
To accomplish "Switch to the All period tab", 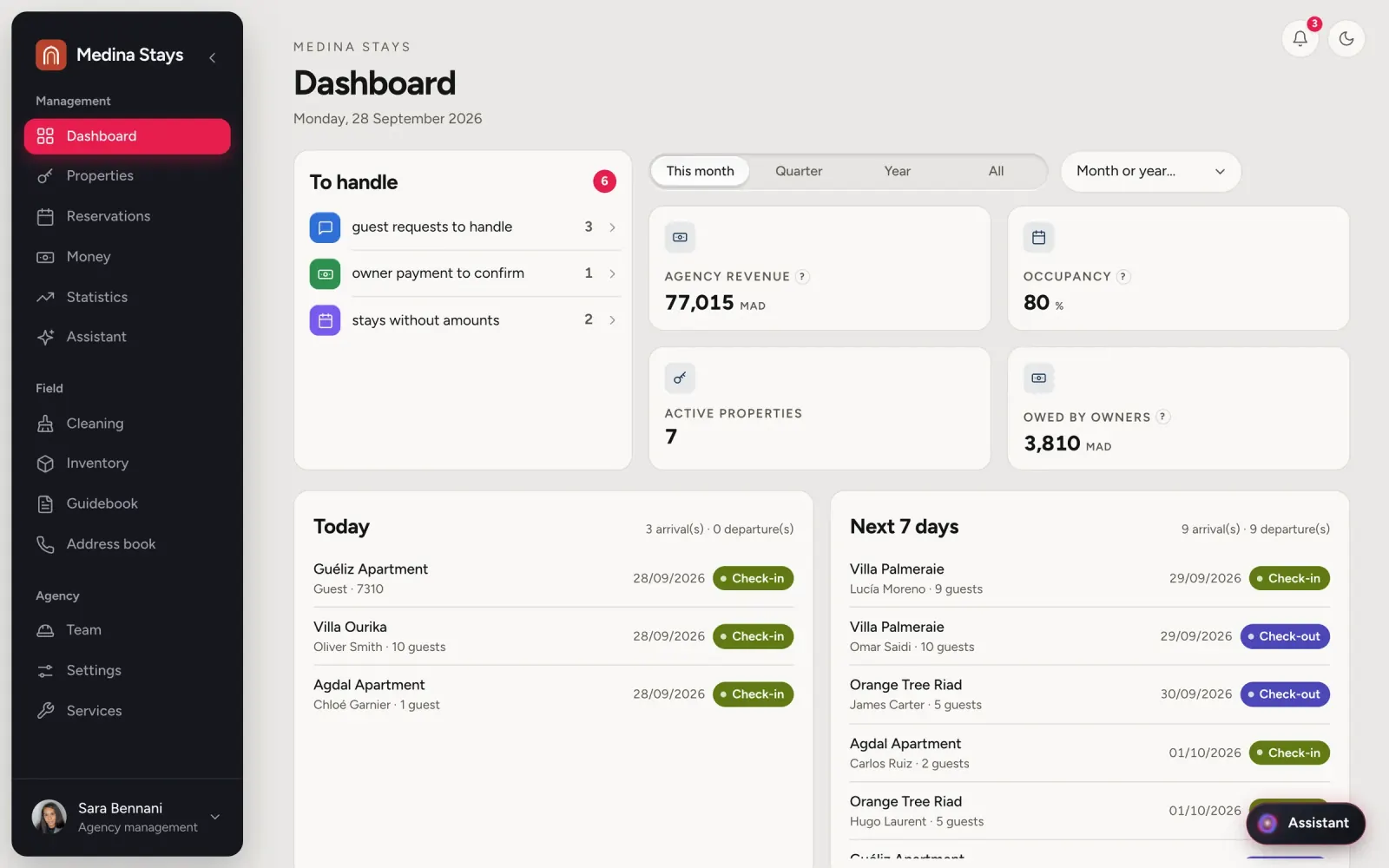I will tap(996, 171).
